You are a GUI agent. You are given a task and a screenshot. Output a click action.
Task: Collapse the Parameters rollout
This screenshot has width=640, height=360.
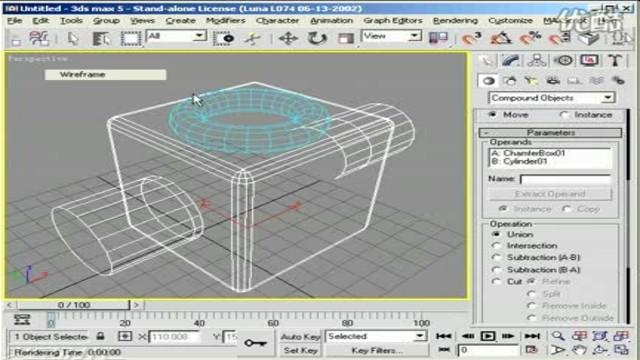coord(550,133)
